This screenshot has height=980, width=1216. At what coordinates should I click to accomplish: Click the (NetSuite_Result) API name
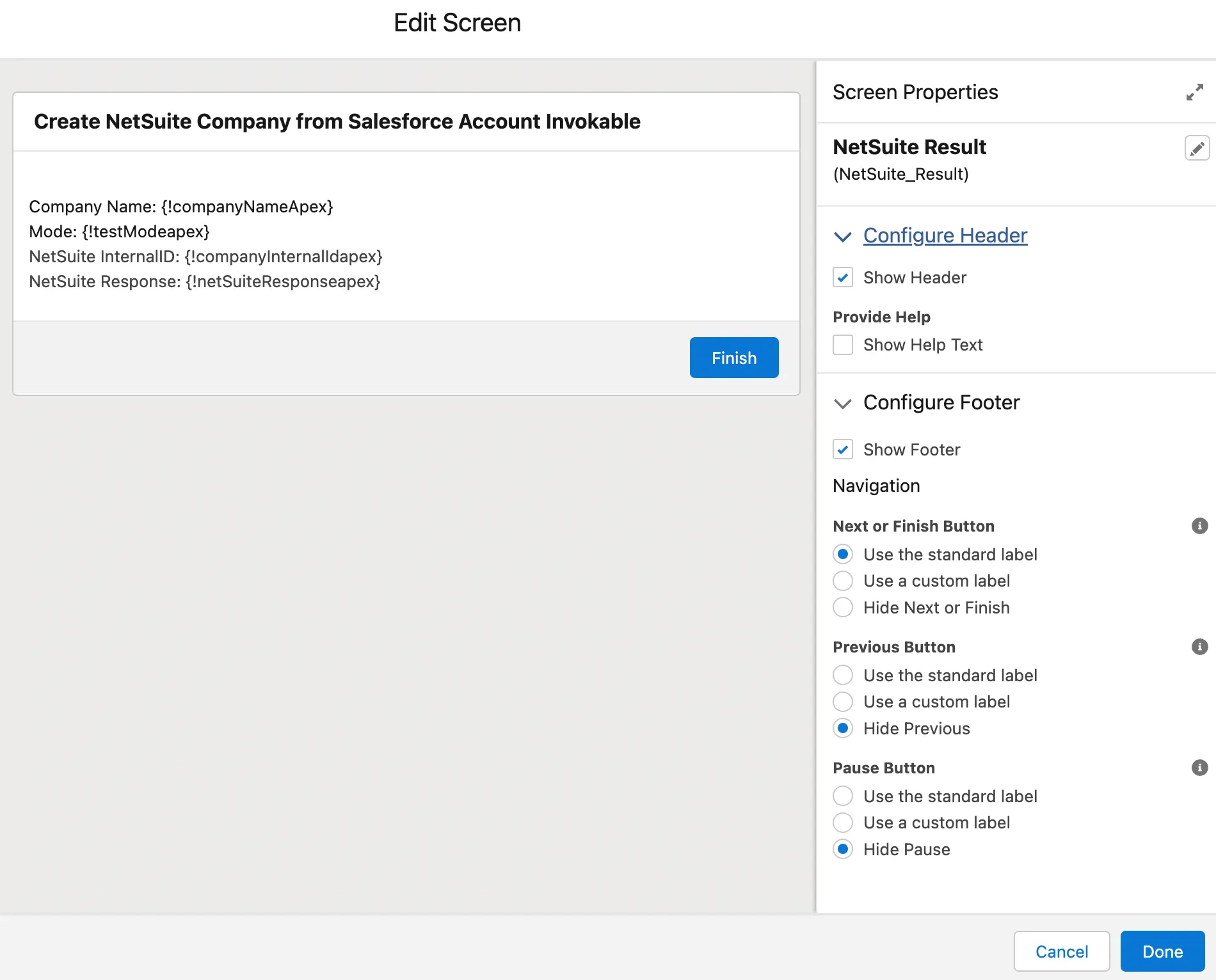click(900, 174)
